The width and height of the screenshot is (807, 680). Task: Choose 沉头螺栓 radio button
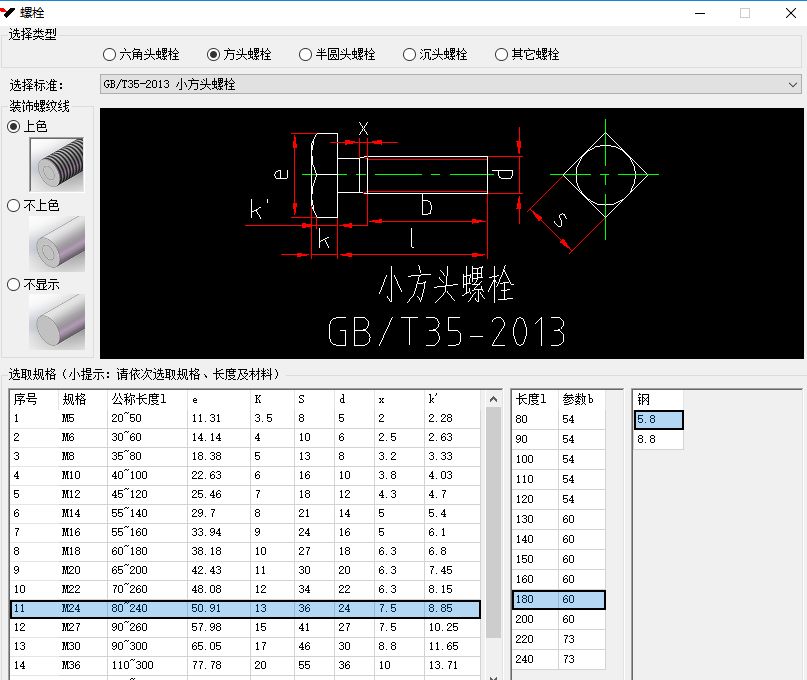point(435,54)
